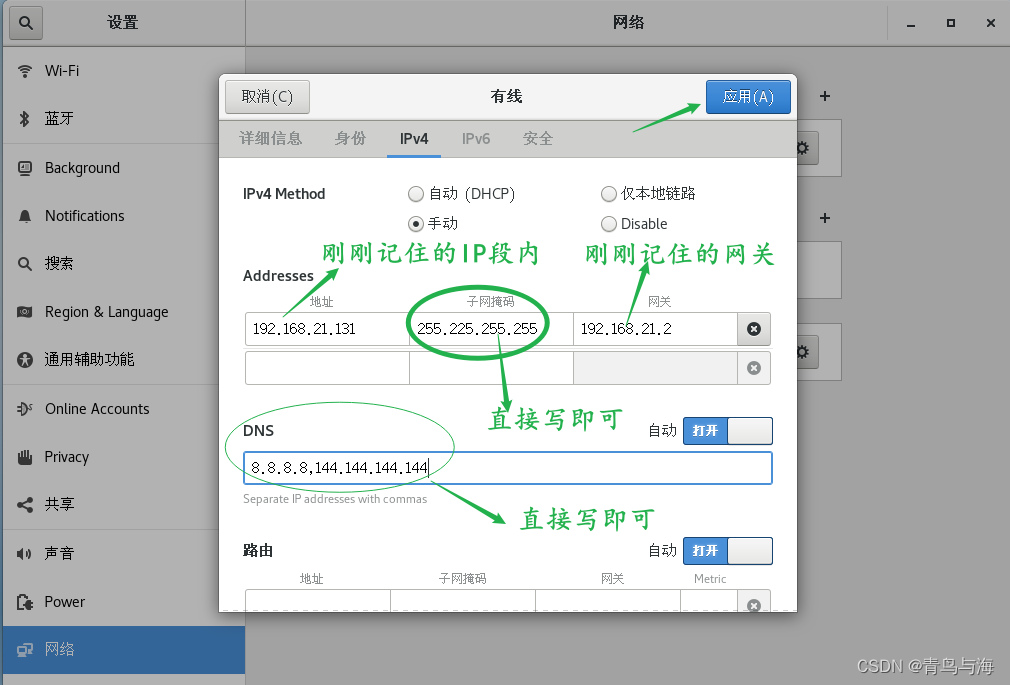Open 蓝牙 Bluetooth settings panel
The image size is (1010, 685).
click(124, 119)
